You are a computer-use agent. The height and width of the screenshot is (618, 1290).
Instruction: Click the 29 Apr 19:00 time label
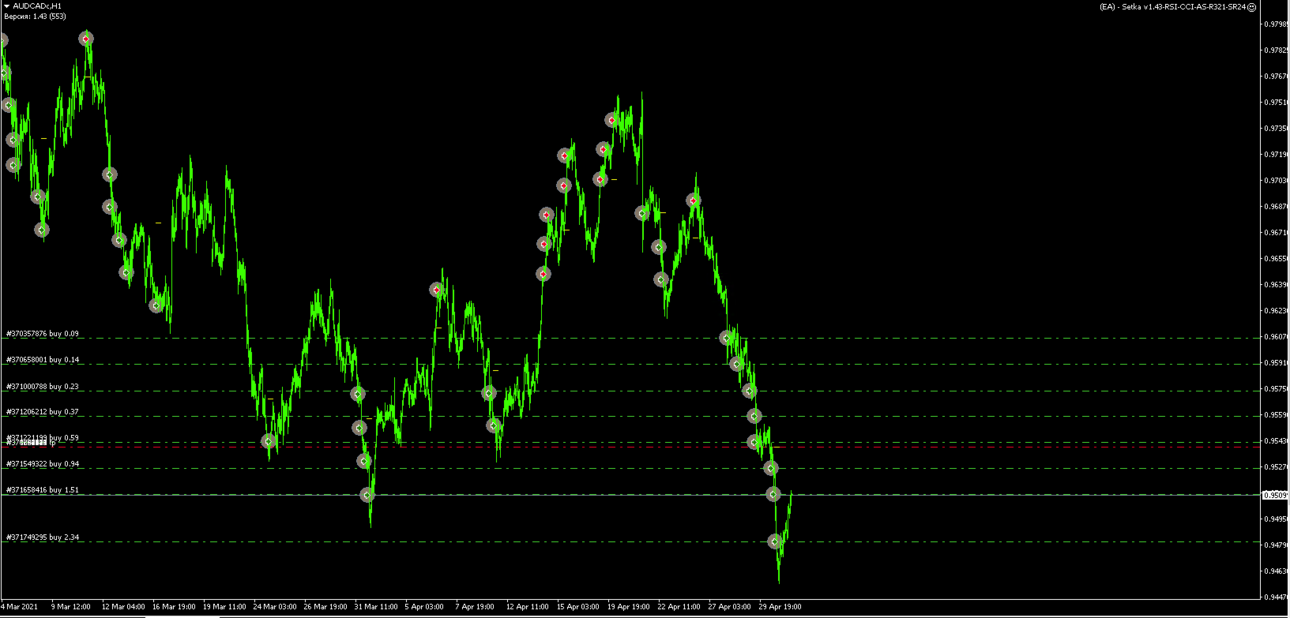(x=780, y=606)
